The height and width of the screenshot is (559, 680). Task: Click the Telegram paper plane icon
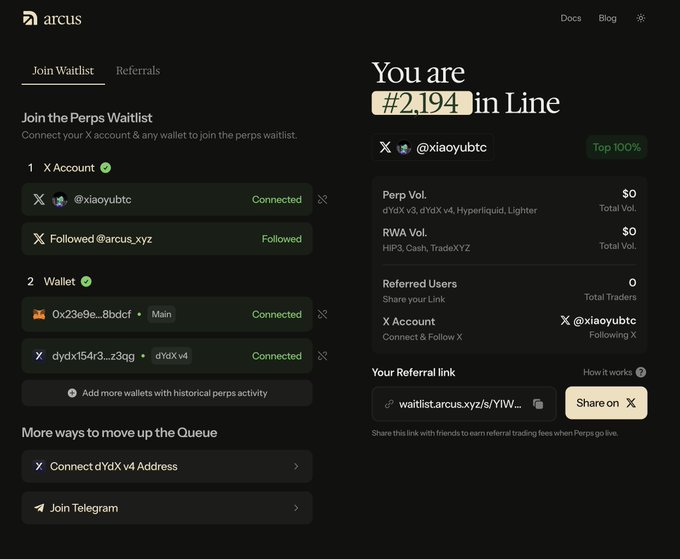click(39, 508)
